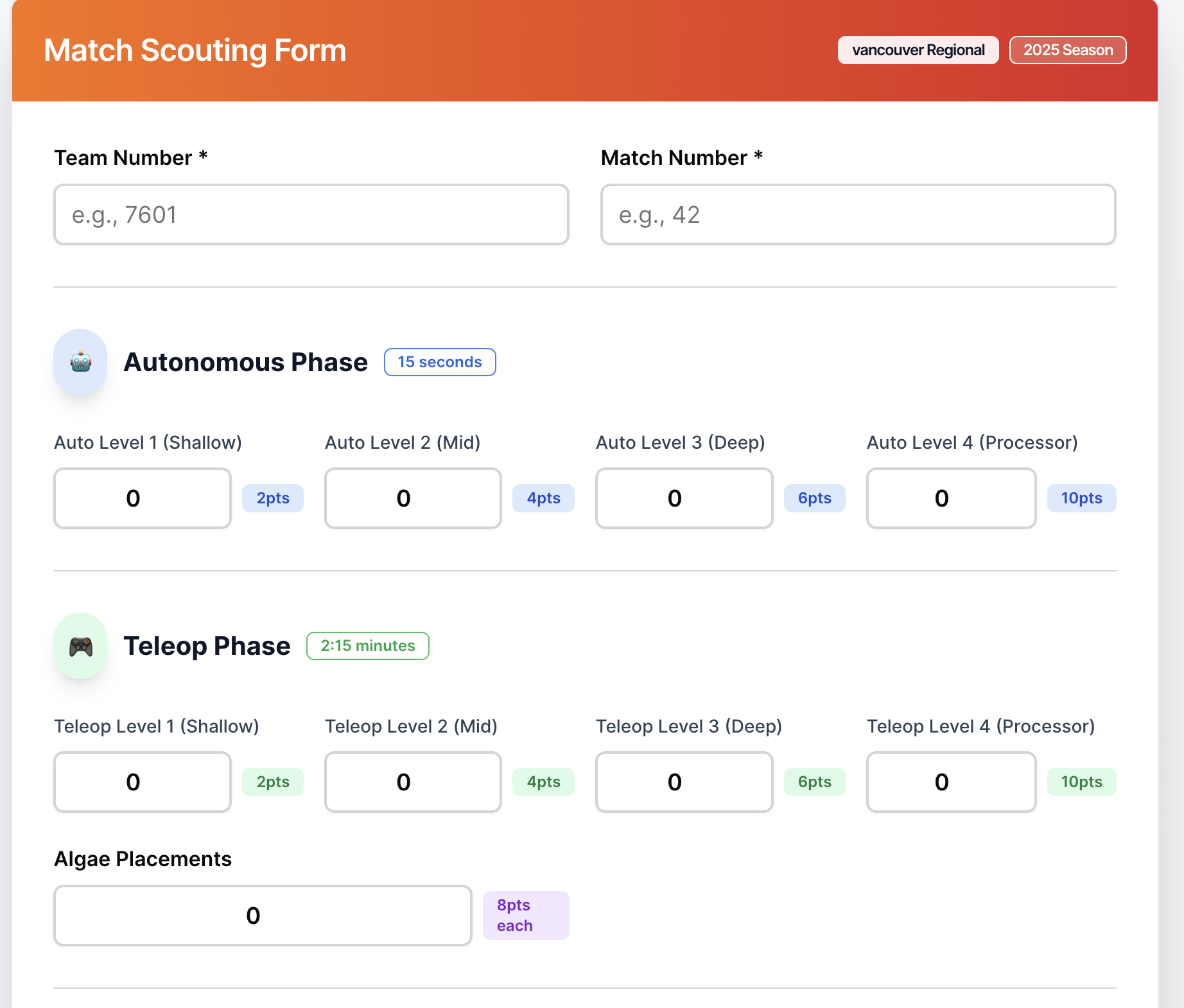Focus the Auto Level 4 (Processor) field
Screen dimensions: 1184x1008
[x=951, y=498]
